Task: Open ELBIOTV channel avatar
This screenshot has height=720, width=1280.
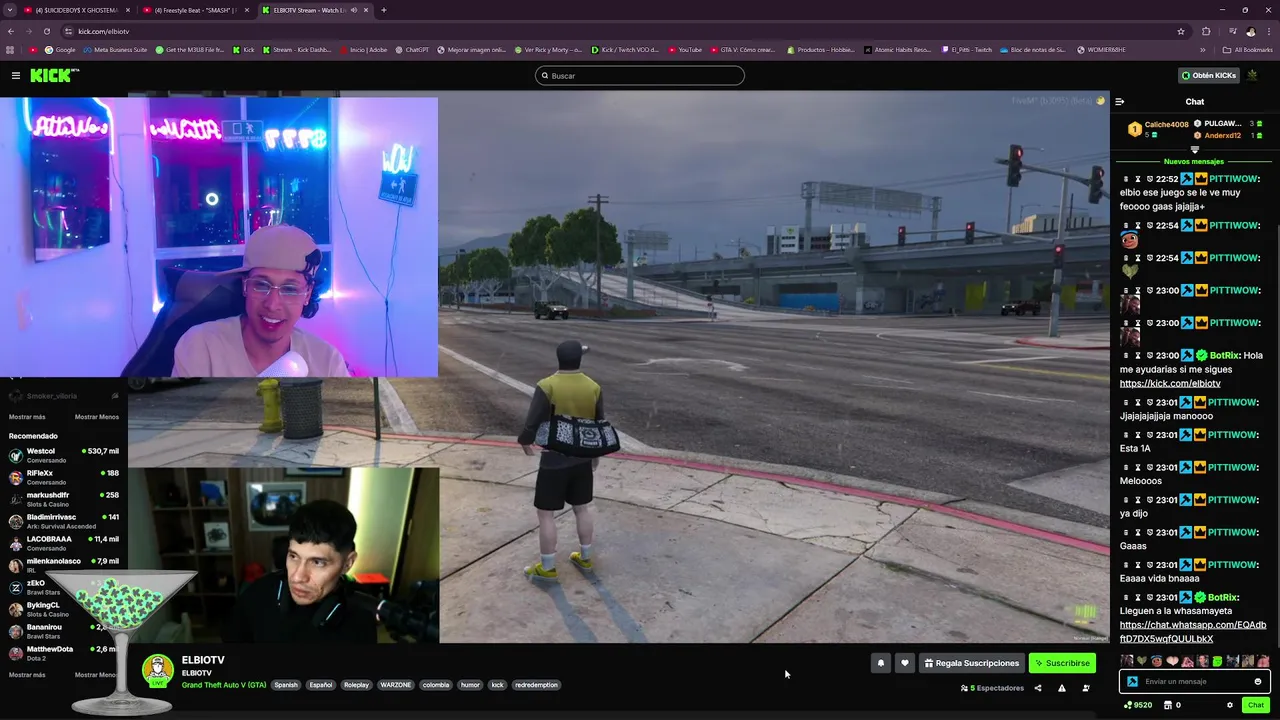Action: [x=157, y=671]
